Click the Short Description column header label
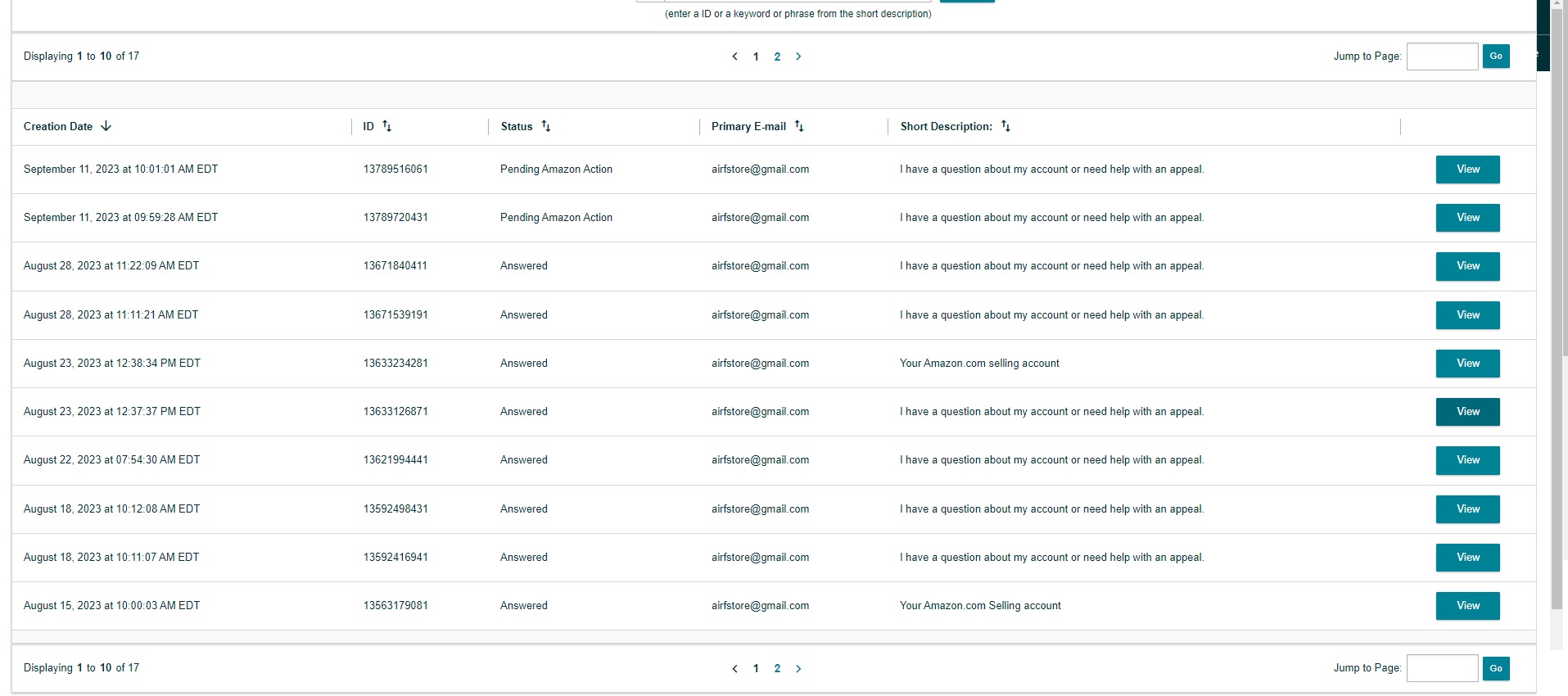Viewport: 1568px width, 696px height. [946, 126]
